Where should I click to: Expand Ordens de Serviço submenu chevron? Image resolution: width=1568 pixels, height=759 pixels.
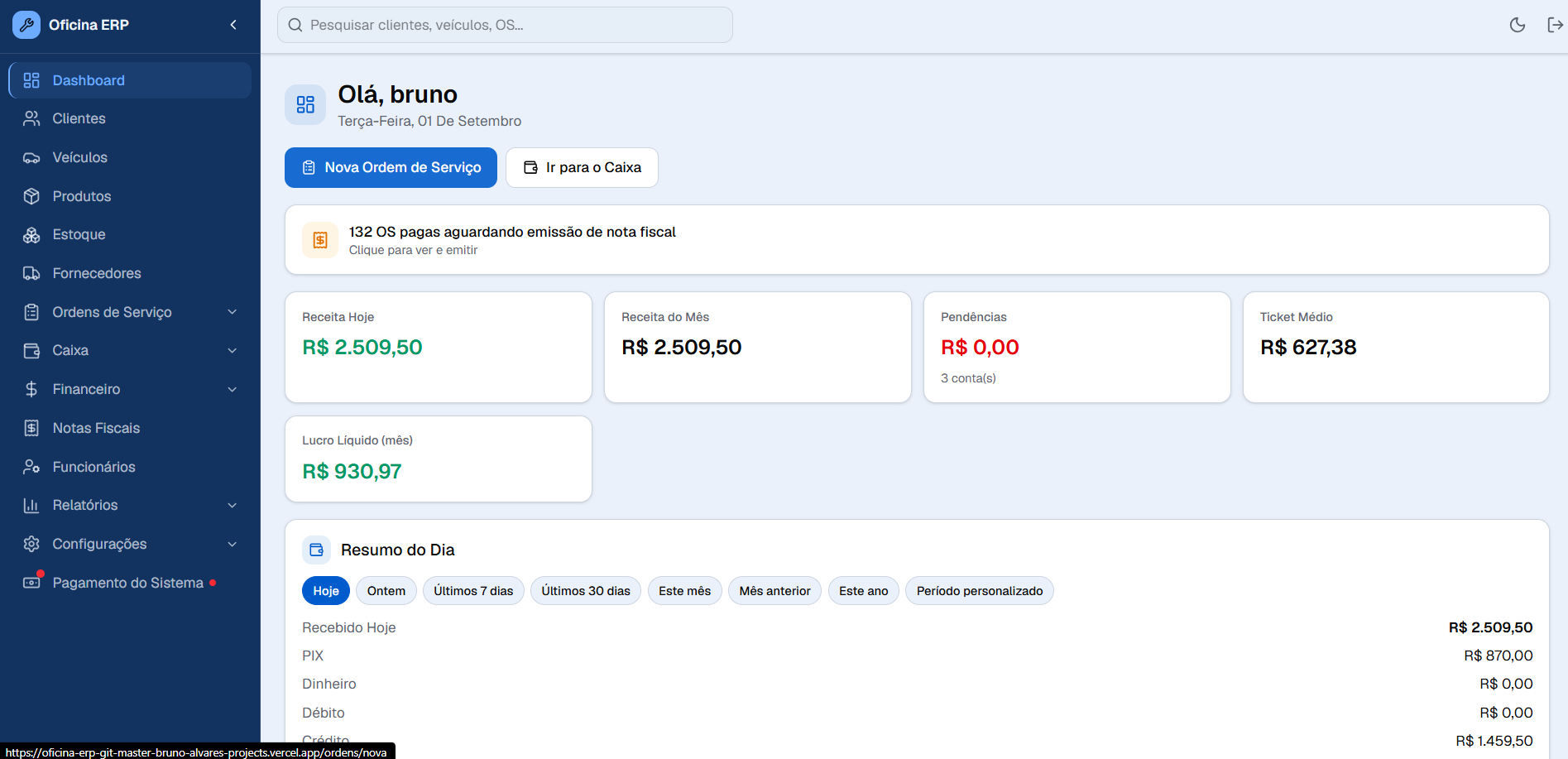pos(233,312)
